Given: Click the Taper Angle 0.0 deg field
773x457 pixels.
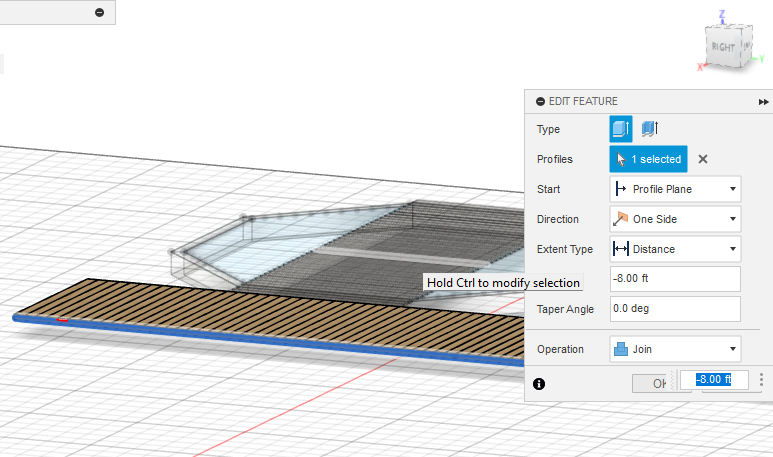Looking at the screenshot, I should 675,309.
